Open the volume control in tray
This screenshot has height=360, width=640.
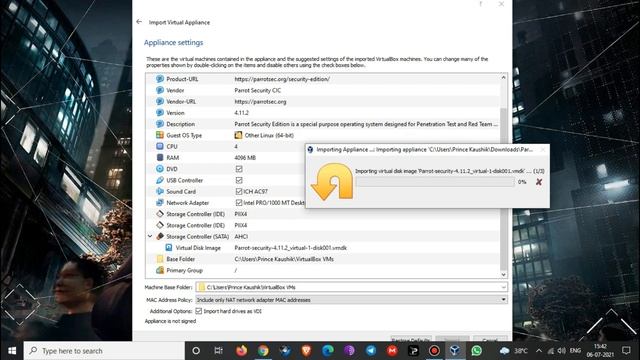562,351
